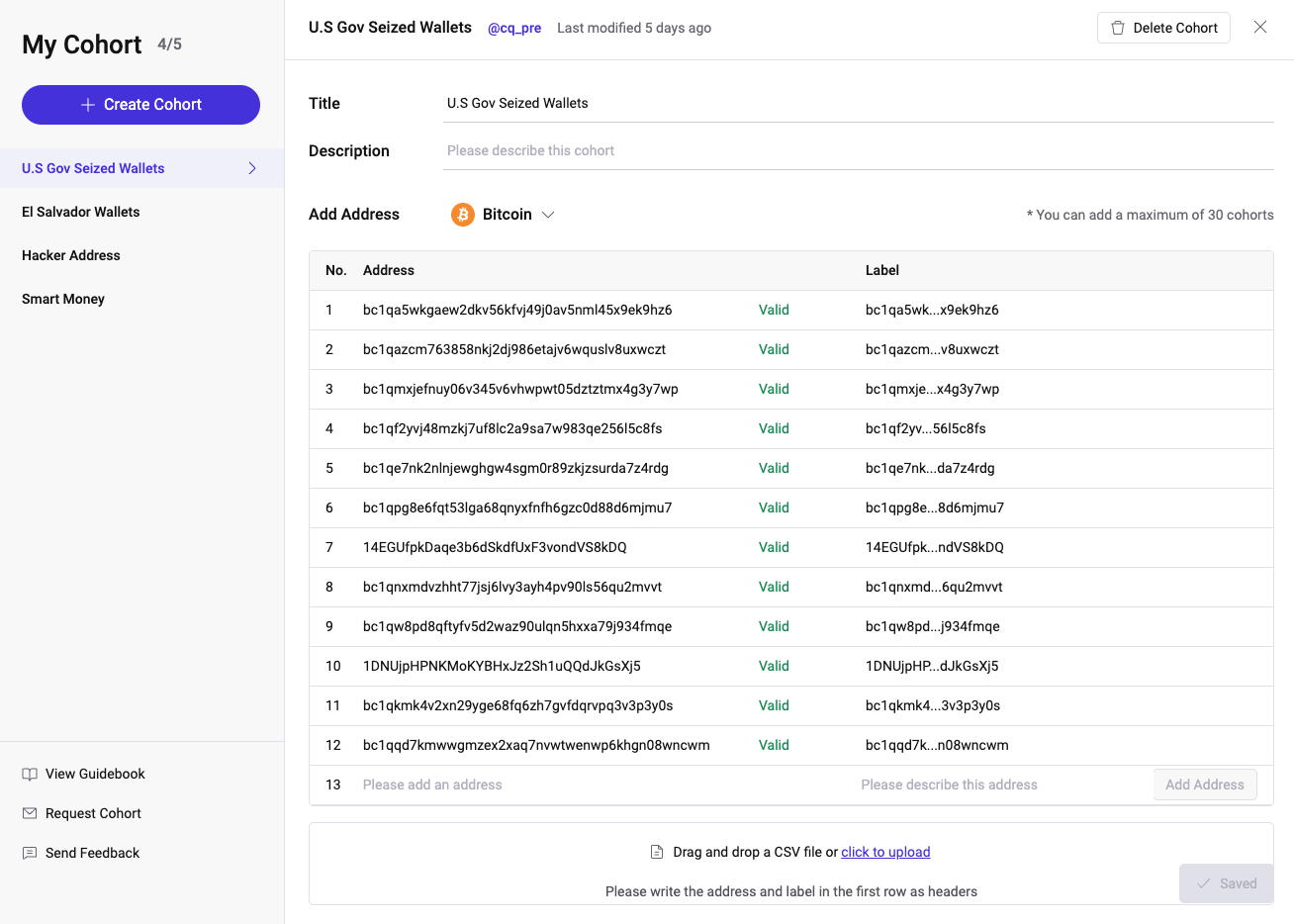Edit the Title text field
Image resolution: width=1294 pixels, height=924 pixels.
[x=859, y=103]
